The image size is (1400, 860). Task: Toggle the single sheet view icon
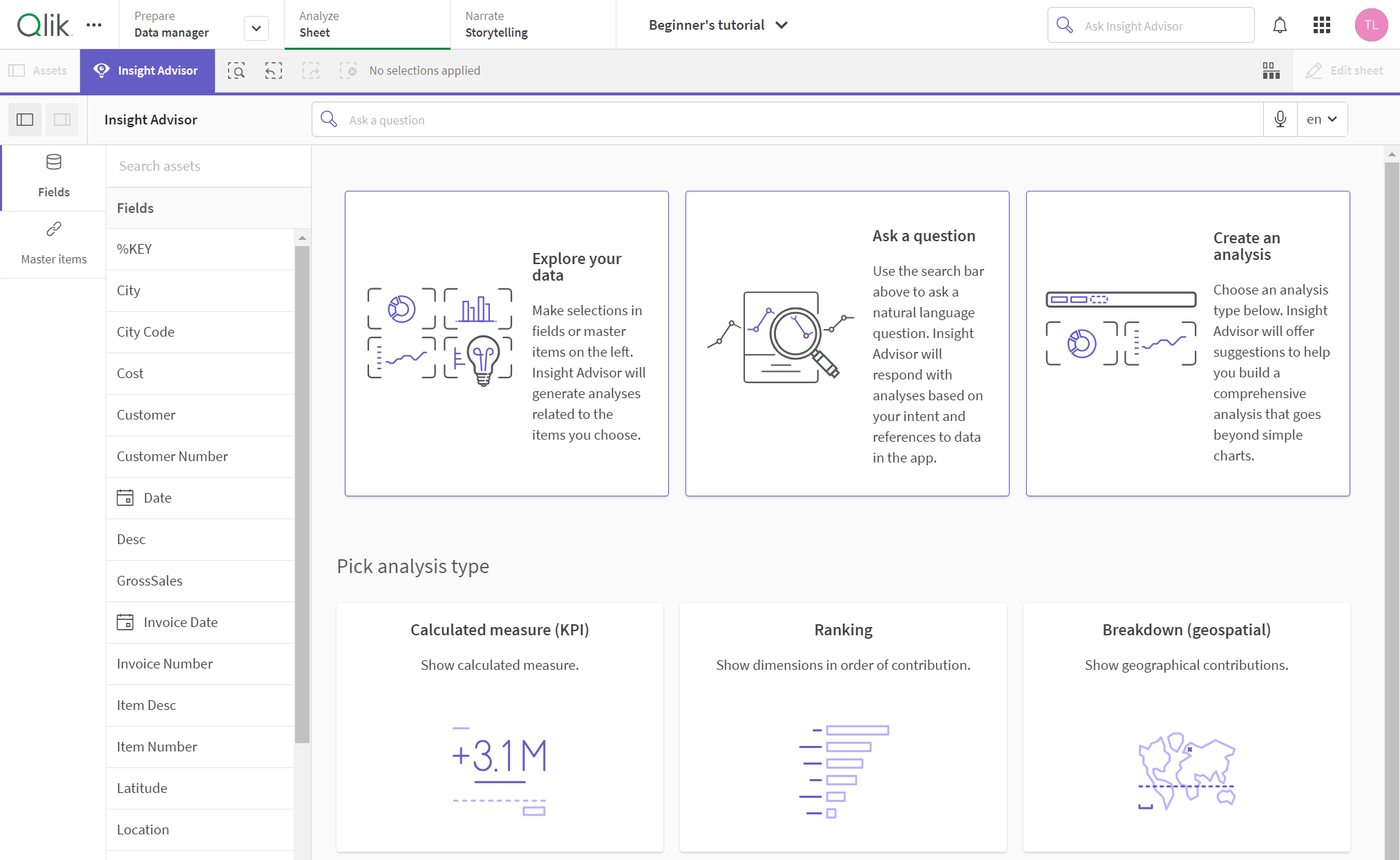[x=62, y=119]
